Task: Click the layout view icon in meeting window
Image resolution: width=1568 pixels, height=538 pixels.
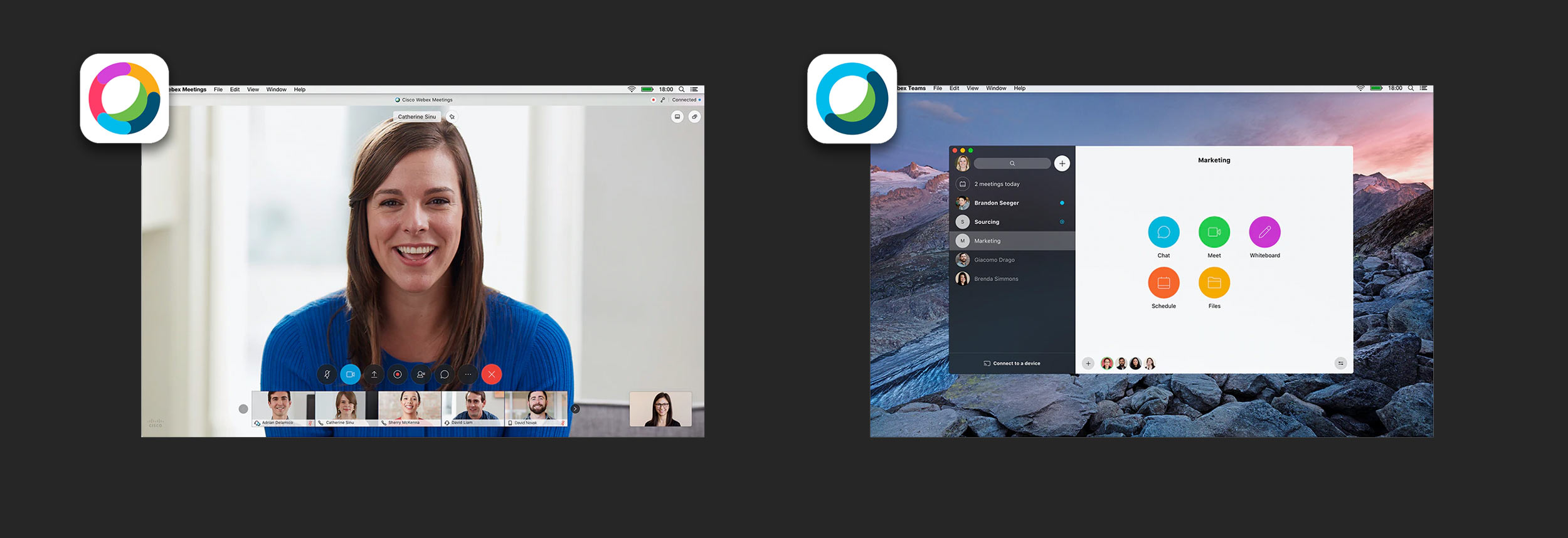Action: [677, 117]
